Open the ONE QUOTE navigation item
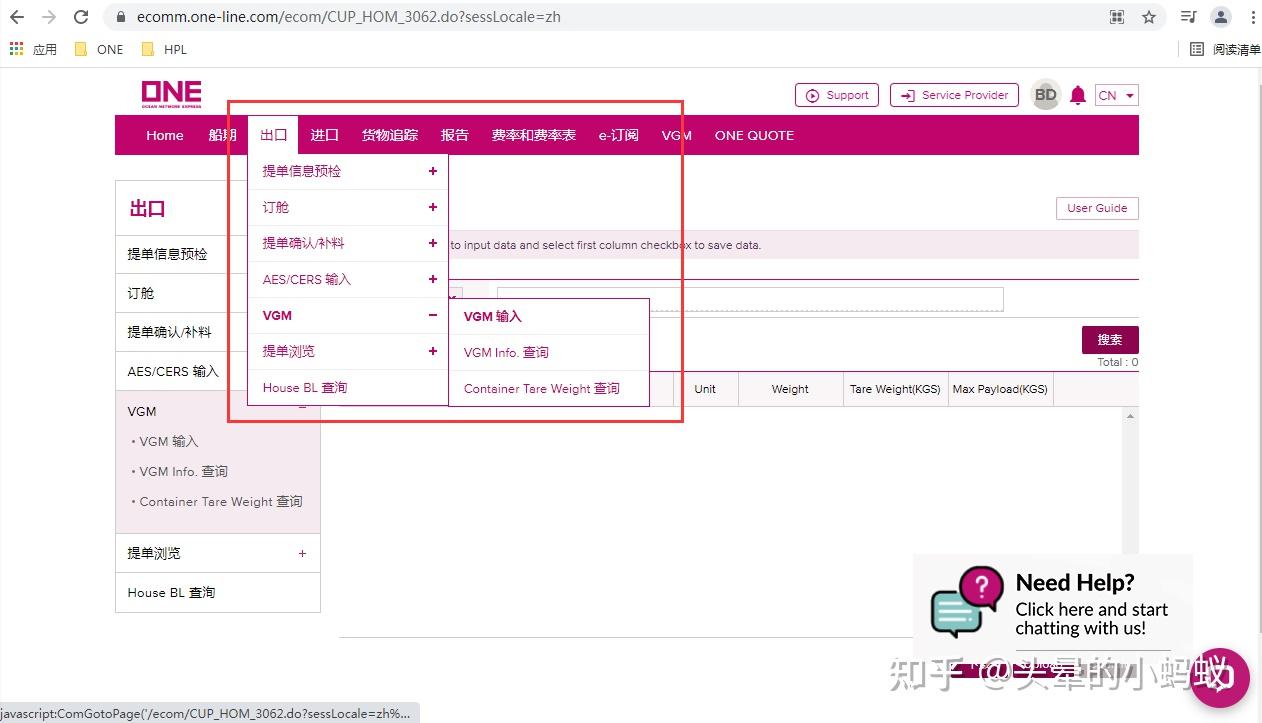The image size is (1262, 723). (754, 135)
